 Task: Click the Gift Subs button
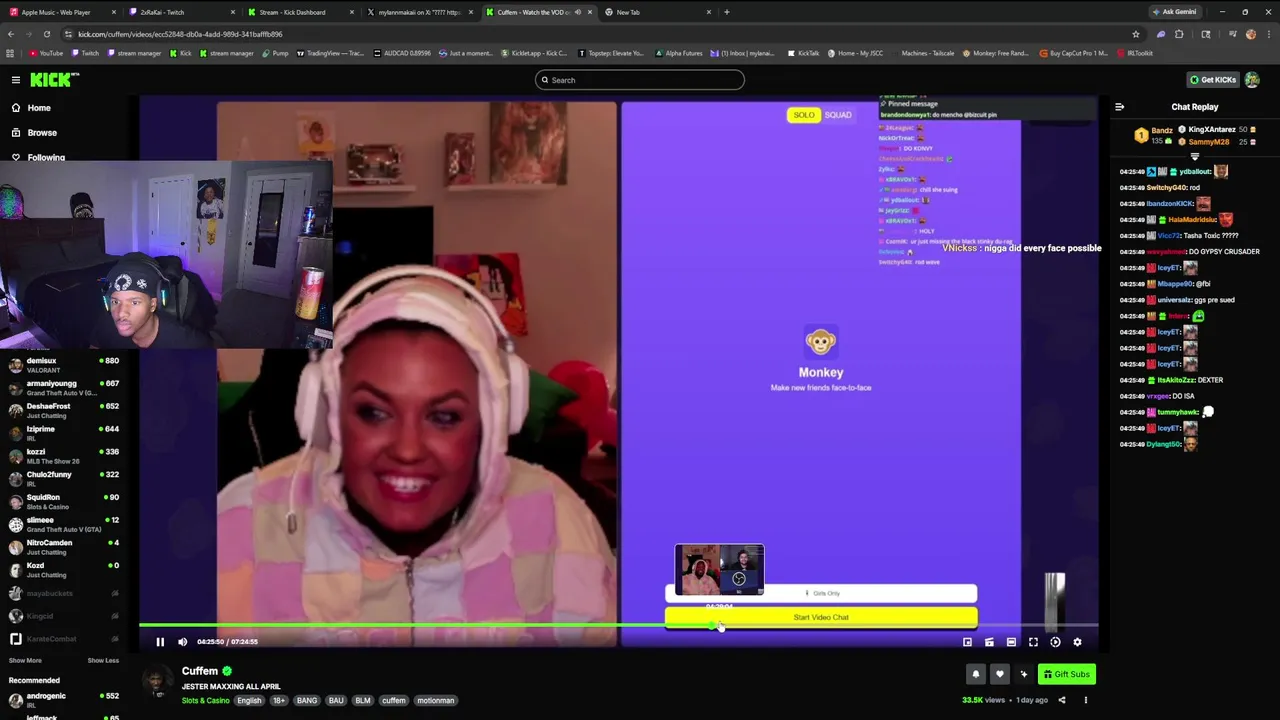[x=1066, y=674]
